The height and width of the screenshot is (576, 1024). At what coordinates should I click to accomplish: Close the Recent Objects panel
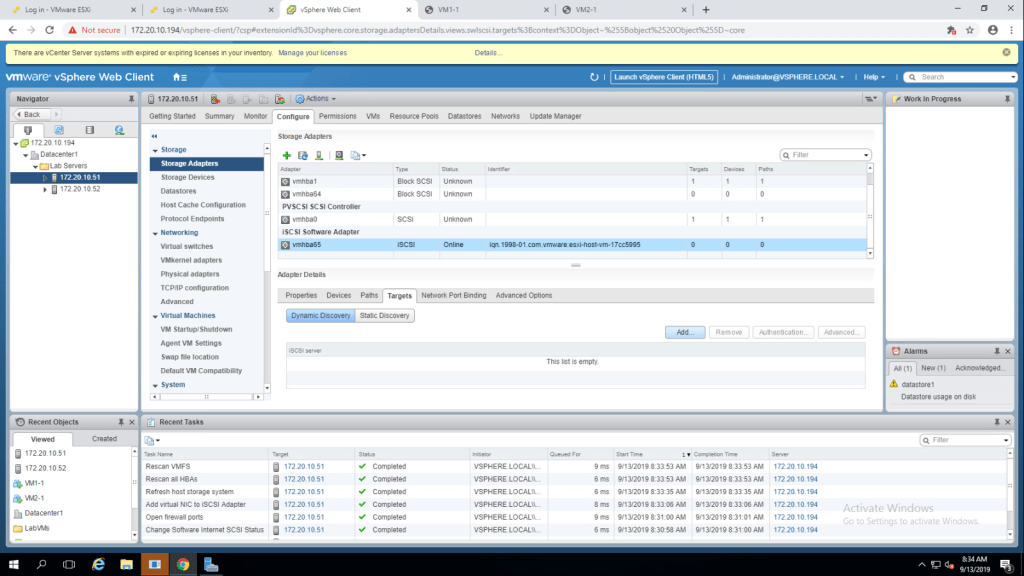tap(131, 422)
